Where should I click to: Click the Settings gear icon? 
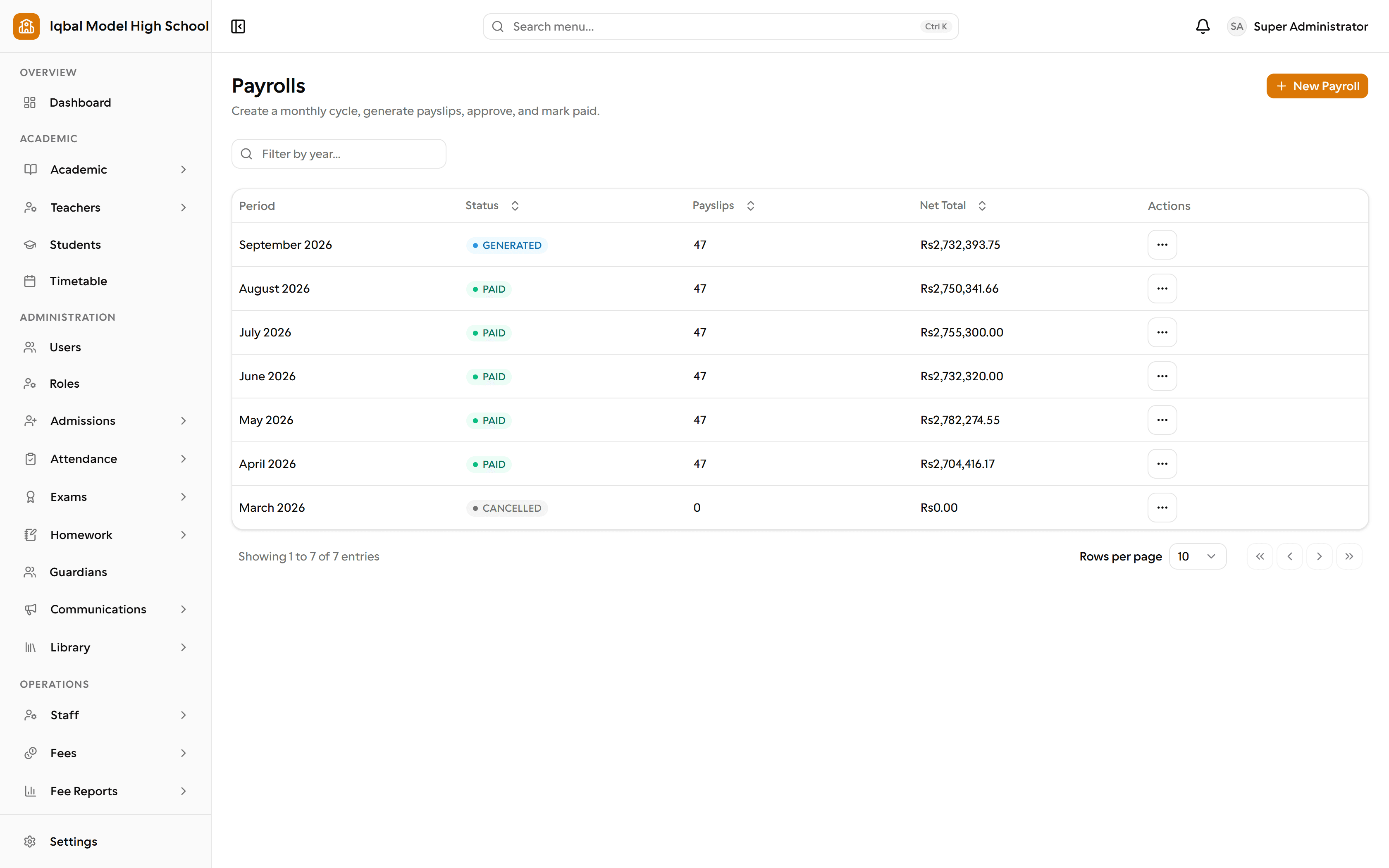(30, 842)
